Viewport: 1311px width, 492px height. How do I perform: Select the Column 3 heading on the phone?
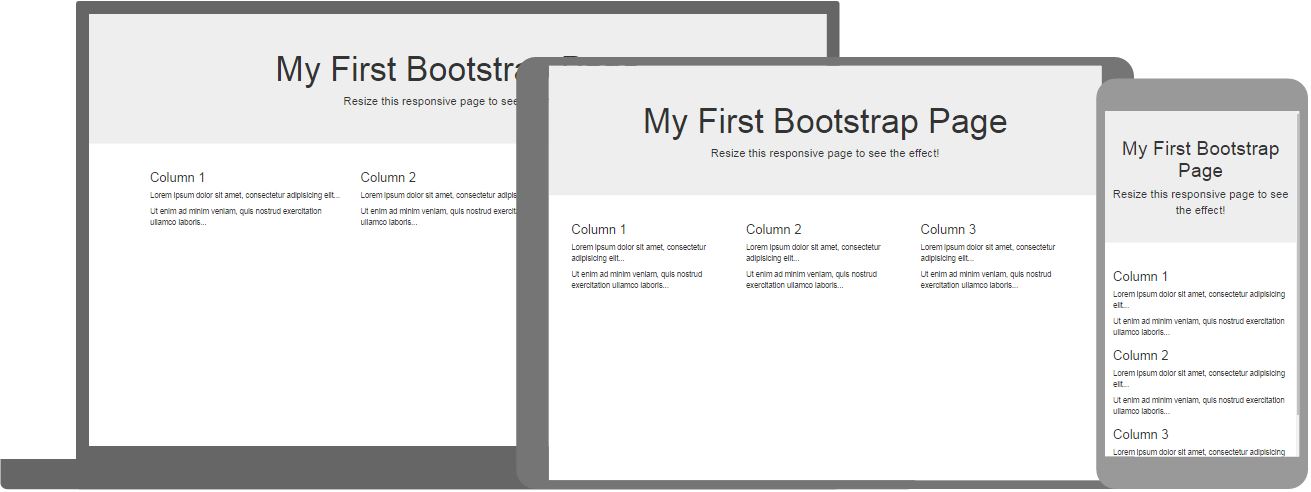(x=1140, y=435)
